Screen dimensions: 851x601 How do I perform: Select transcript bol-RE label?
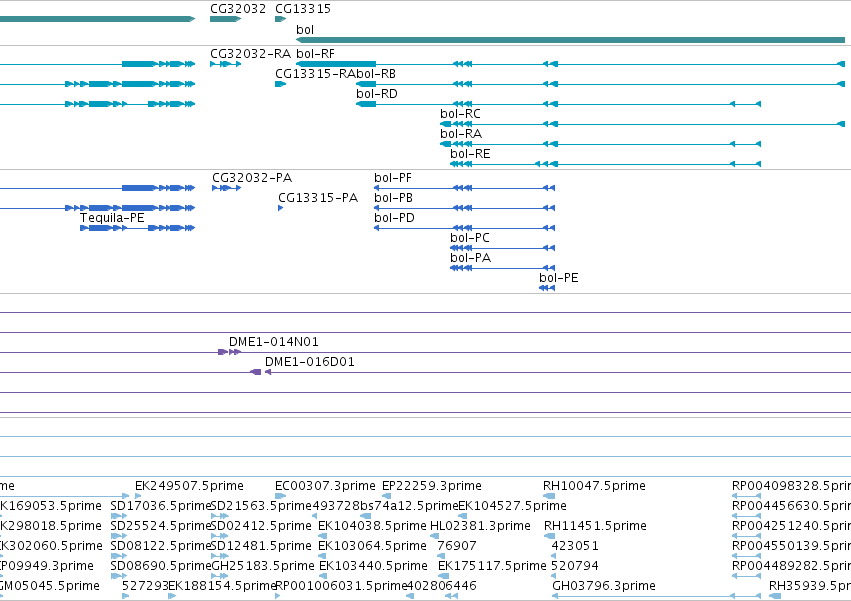[470, 154]
